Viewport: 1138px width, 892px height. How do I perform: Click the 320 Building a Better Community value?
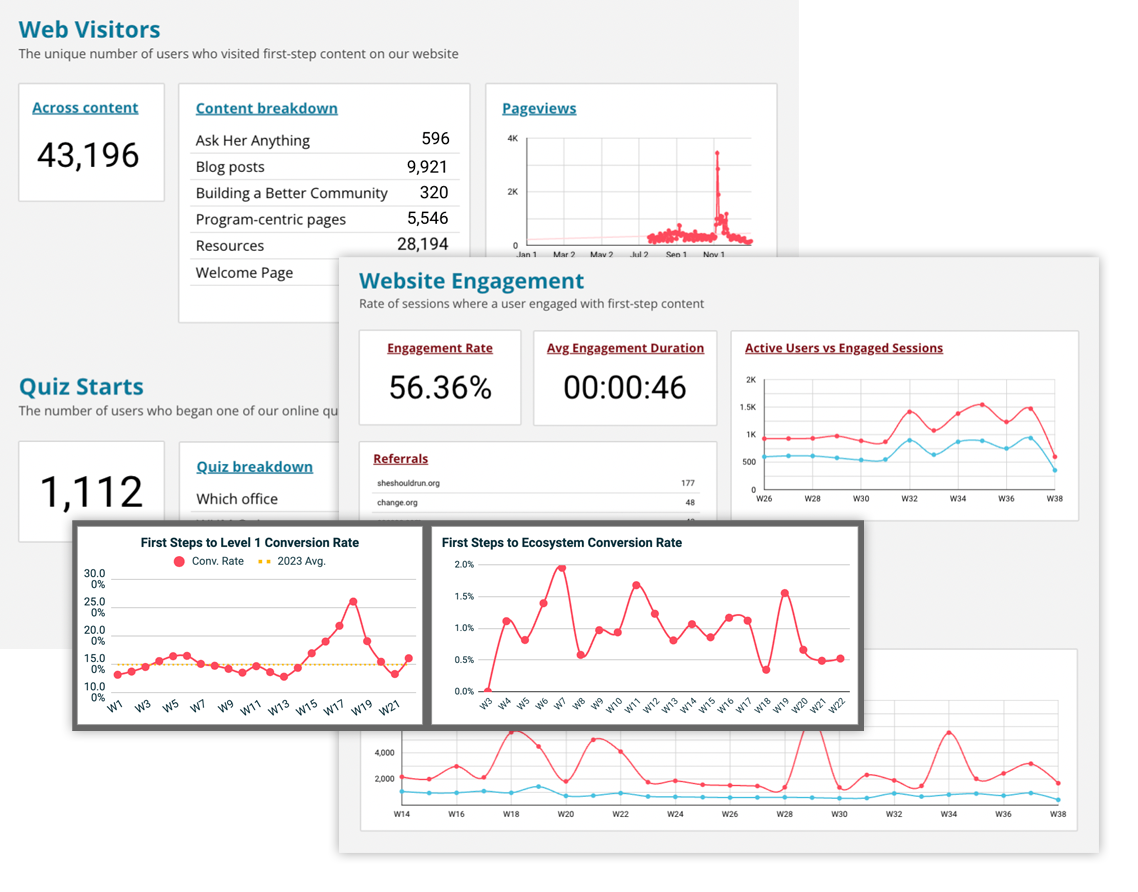[x=434, y=192]
